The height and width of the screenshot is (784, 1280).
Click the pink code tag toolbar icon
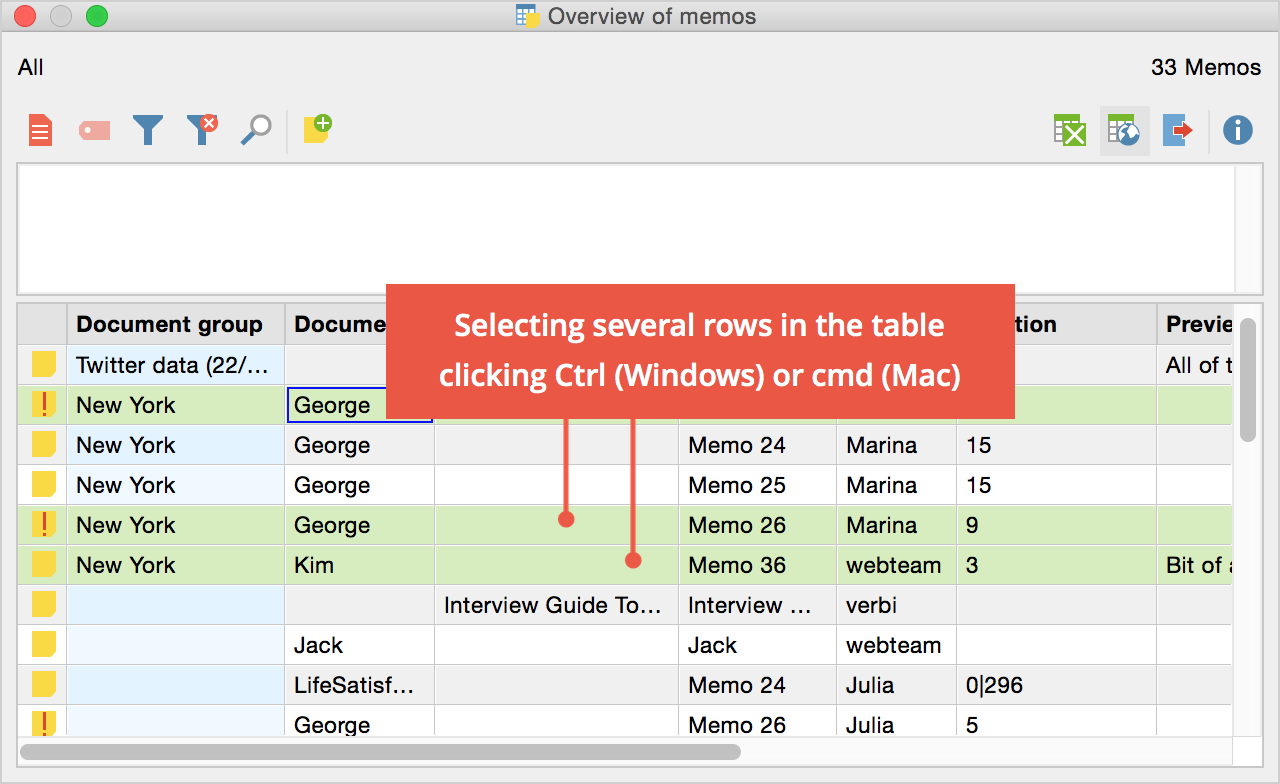coord(94,131)
